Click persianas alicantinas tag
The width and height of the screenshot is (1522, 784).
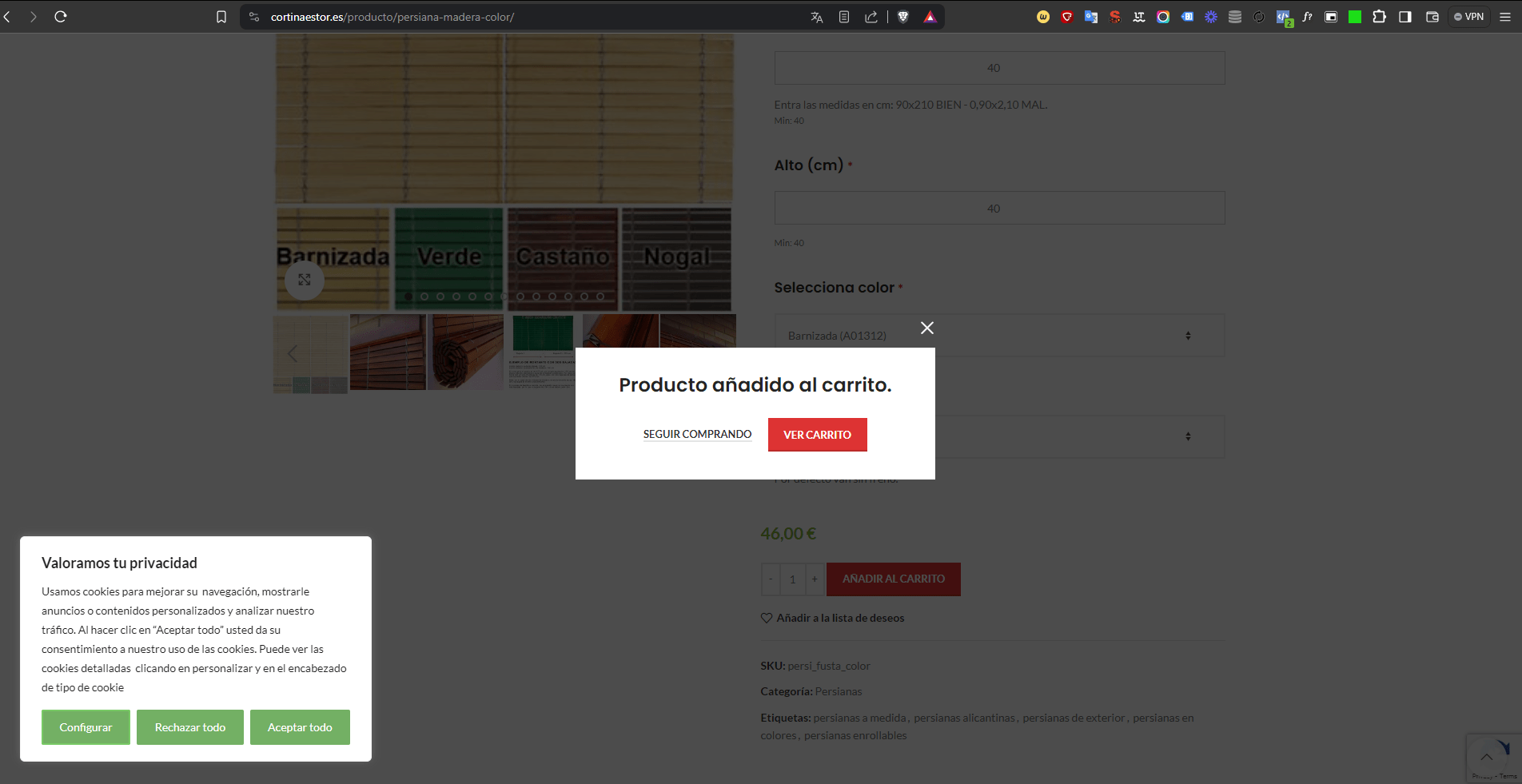pyautogui.click(x=964, y=718)
